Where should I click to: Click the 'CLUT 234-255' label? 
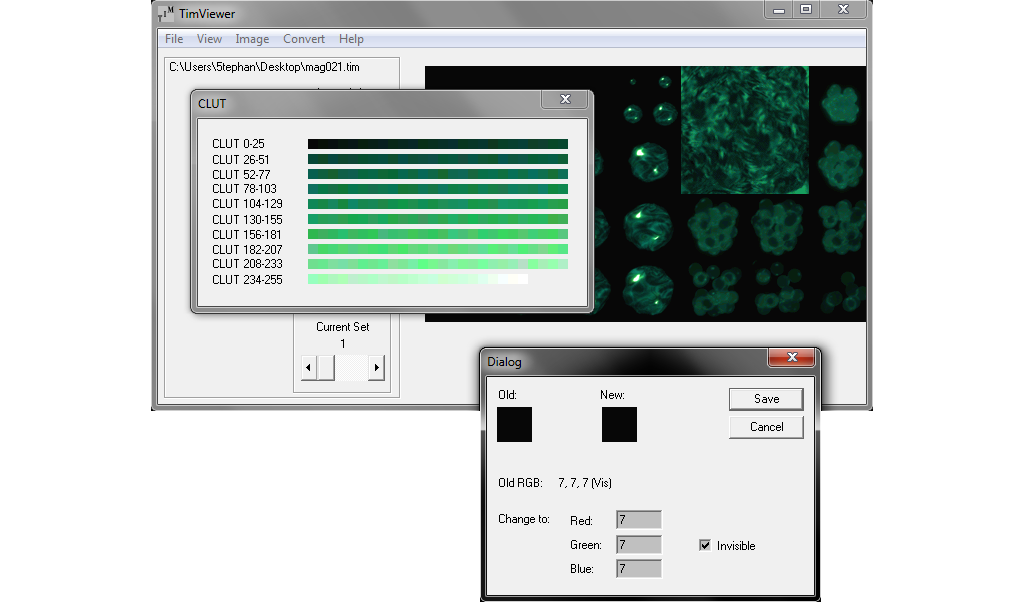(x=248, y=280)
